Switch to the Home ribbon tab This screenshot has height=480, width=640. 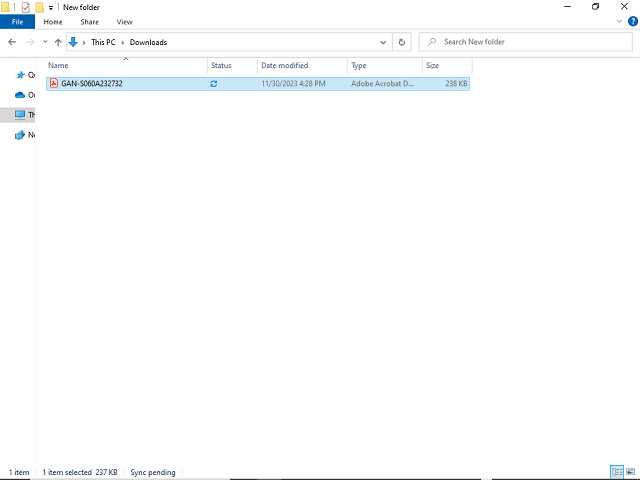pos(53,22)
